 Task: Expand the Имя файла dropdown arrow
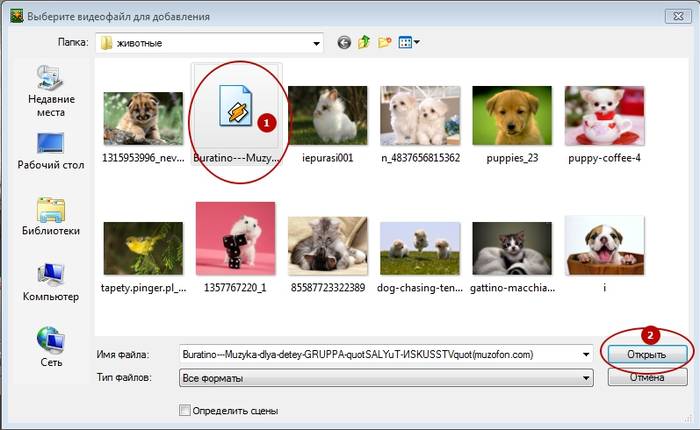(585, 354)
